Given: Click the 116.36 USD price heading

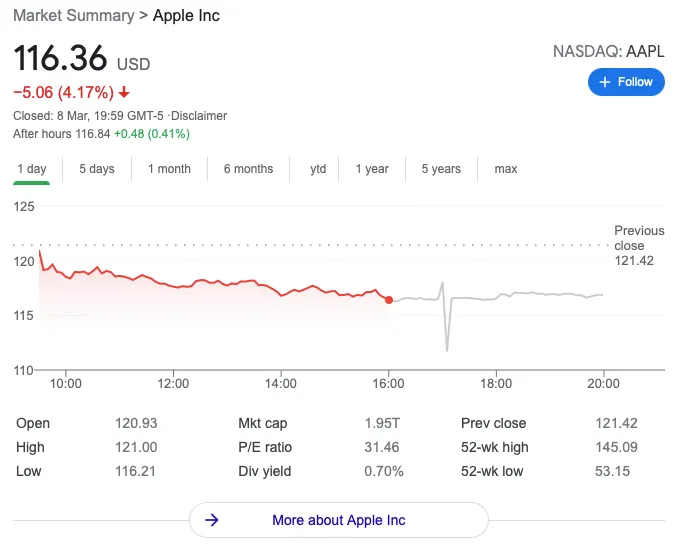Looking at the screenshot, I should pyautogui.click(x=81, y=59).
